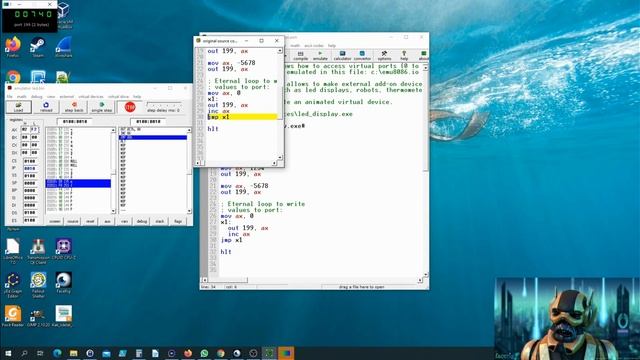Open the help menu in emulator window
The height and width of the screenshot is (360, 640).
pyautogui.click(x=137, y=97)
